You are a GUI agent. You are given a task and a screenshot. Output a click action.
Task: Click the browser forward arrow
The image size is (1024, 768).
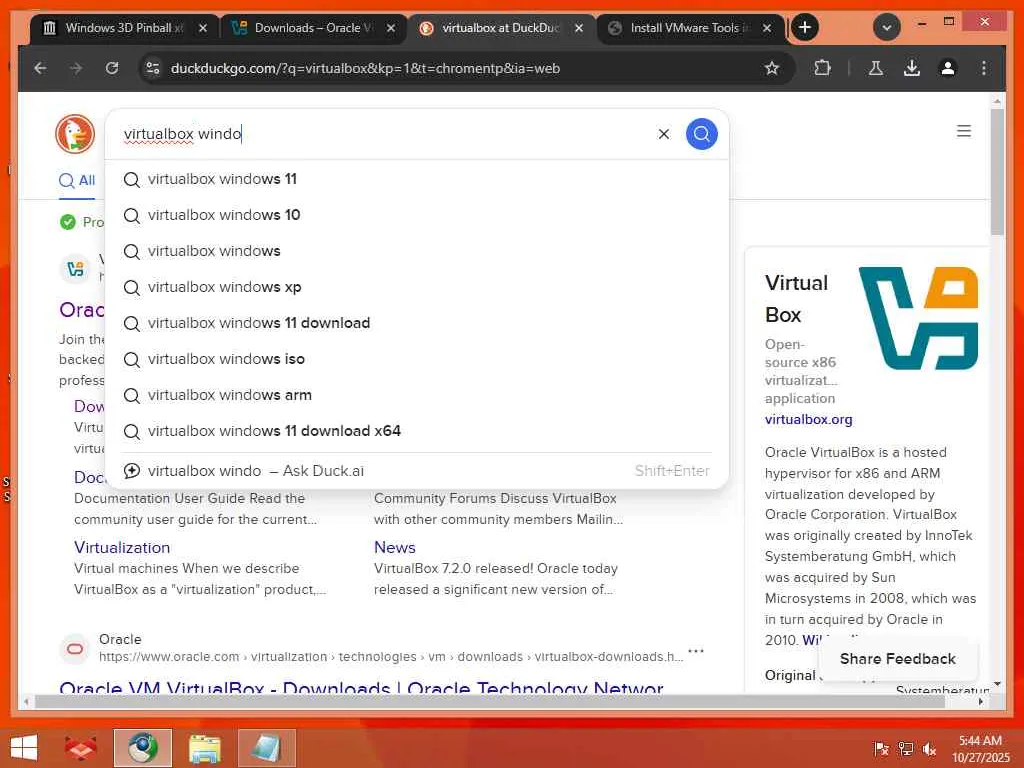point(76,68)
